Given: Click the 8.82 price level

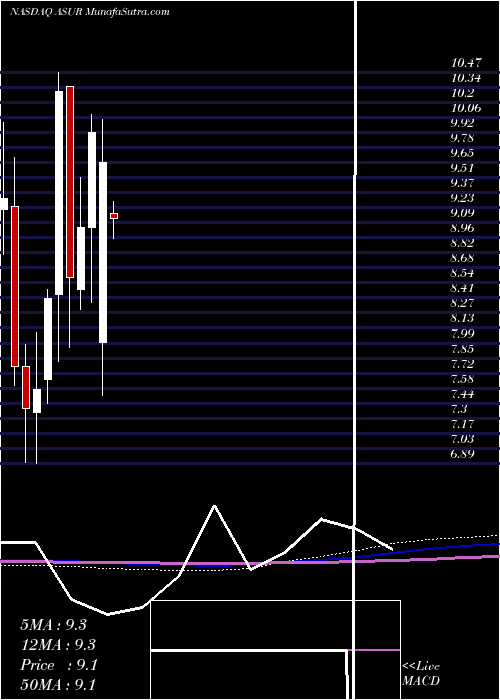Looking at the screenshot, I should pyautogui.click(x=462, y=243).
